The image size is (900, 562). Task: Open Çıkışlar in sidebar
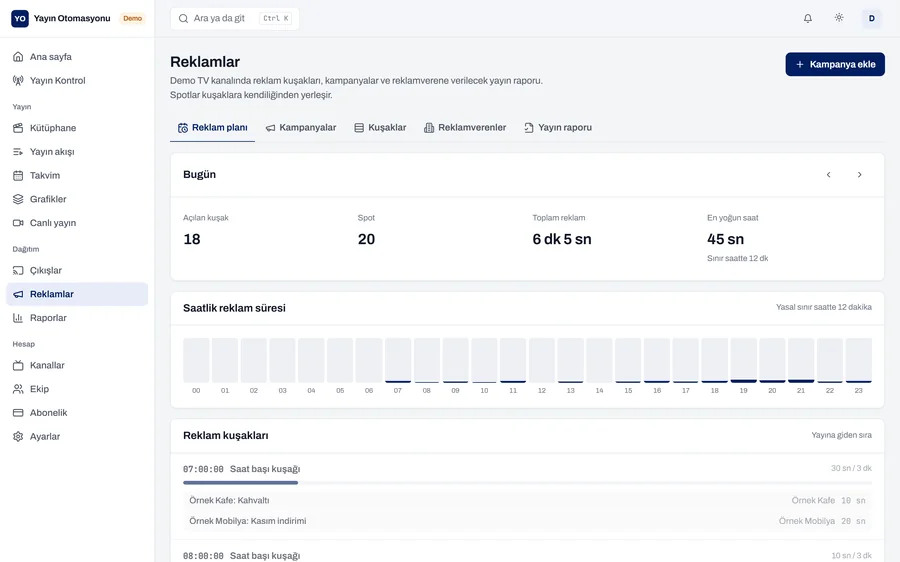[x=77, y=270]
